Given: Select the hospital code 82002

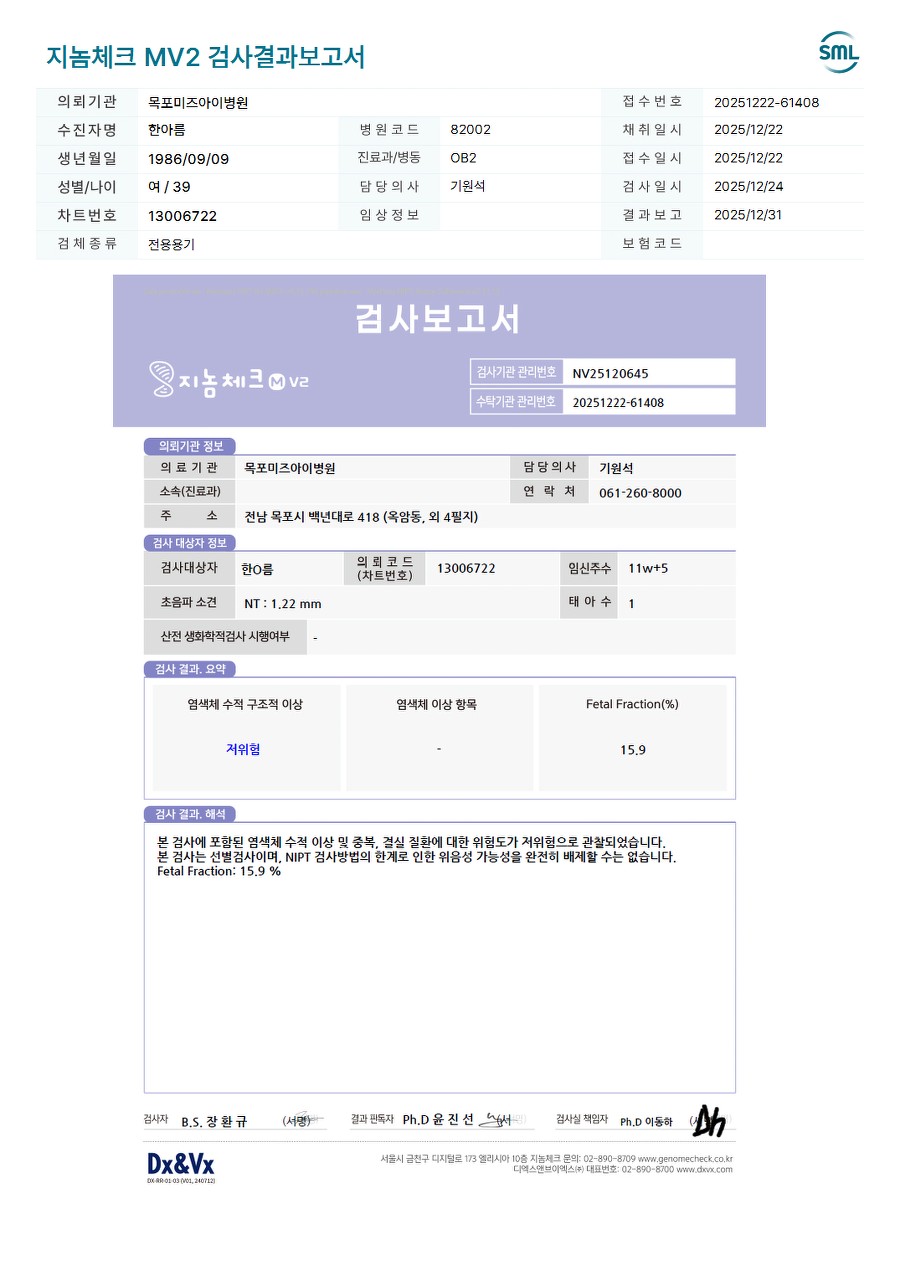Looking at the screenshot, I should [x=470, y=130].
